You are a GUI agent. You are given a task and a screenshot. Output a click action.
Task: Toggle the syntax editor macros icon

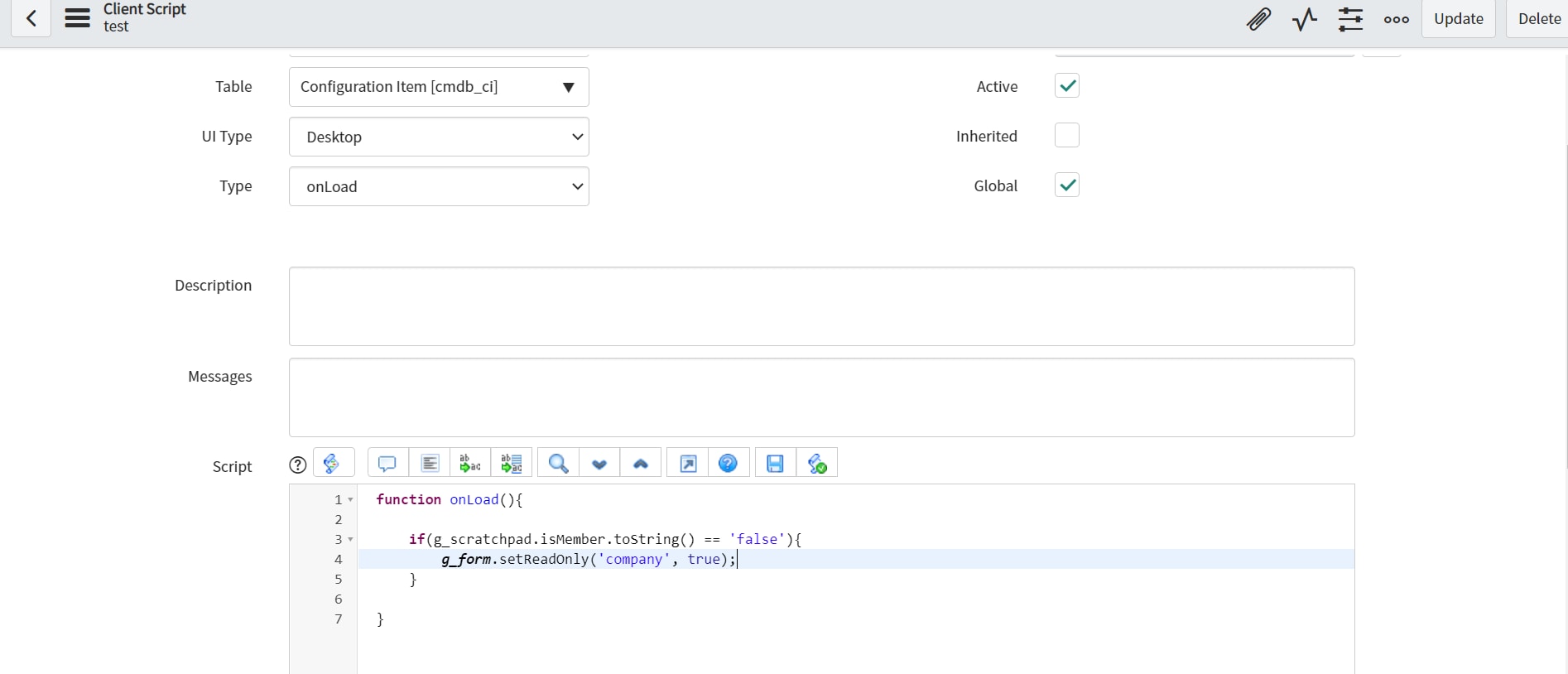click(334, 463)
